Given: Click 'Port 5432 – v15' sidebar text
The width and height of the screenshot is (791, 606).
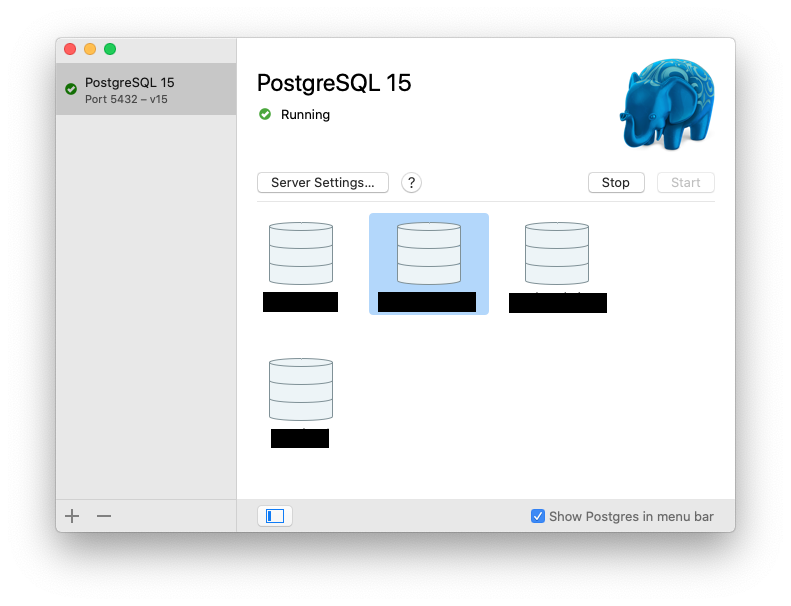Looking at the screenshot, I should [x=126, y=99].
